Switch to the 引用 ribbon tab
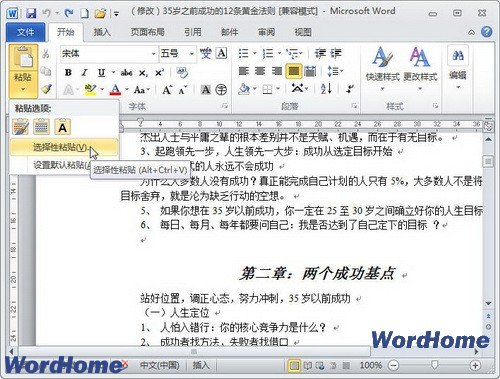The height and width of the screenshot is (379, 500). point(193,32)
